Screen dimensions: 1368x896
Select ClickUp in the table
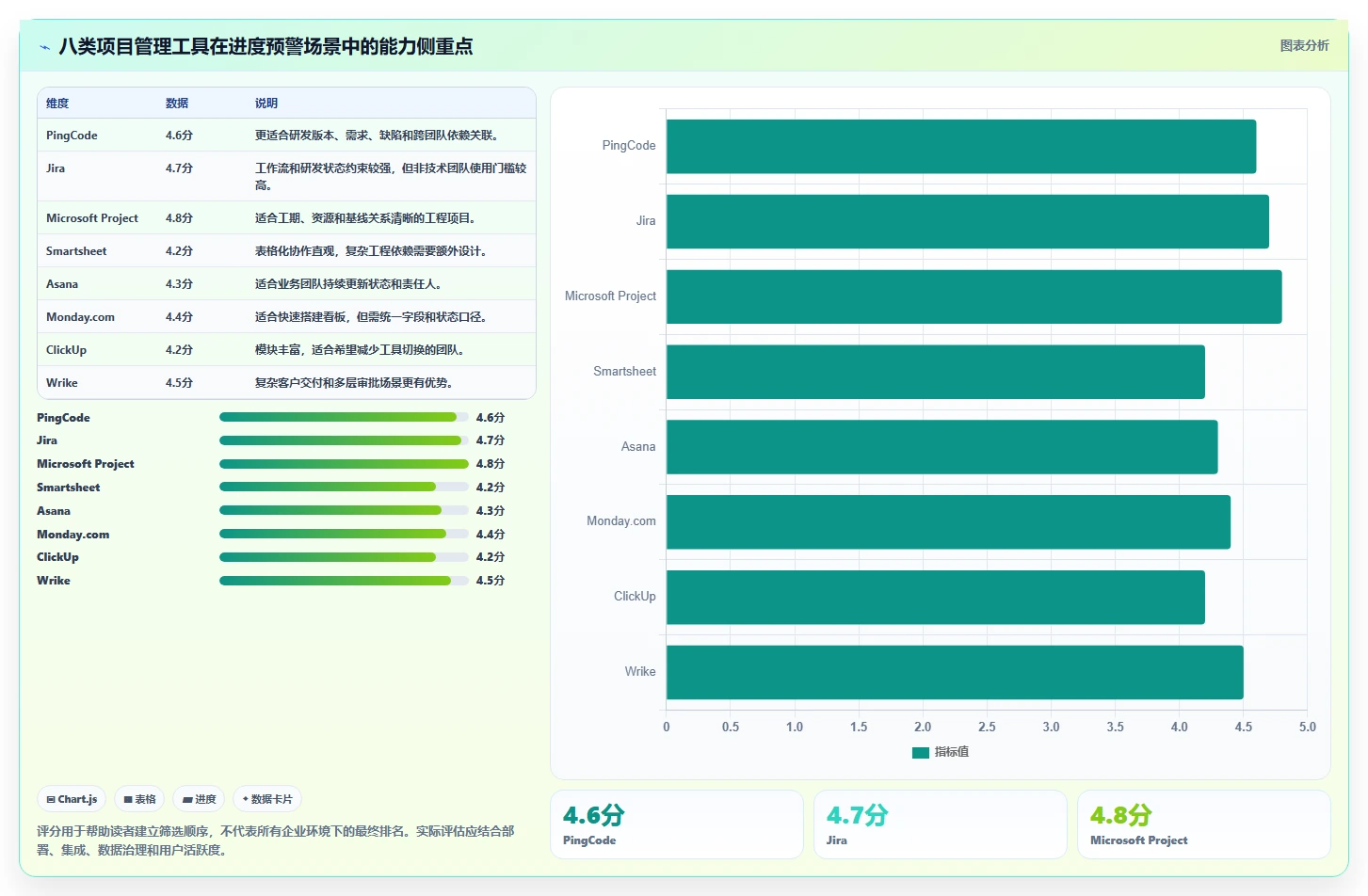click(66, 350)
